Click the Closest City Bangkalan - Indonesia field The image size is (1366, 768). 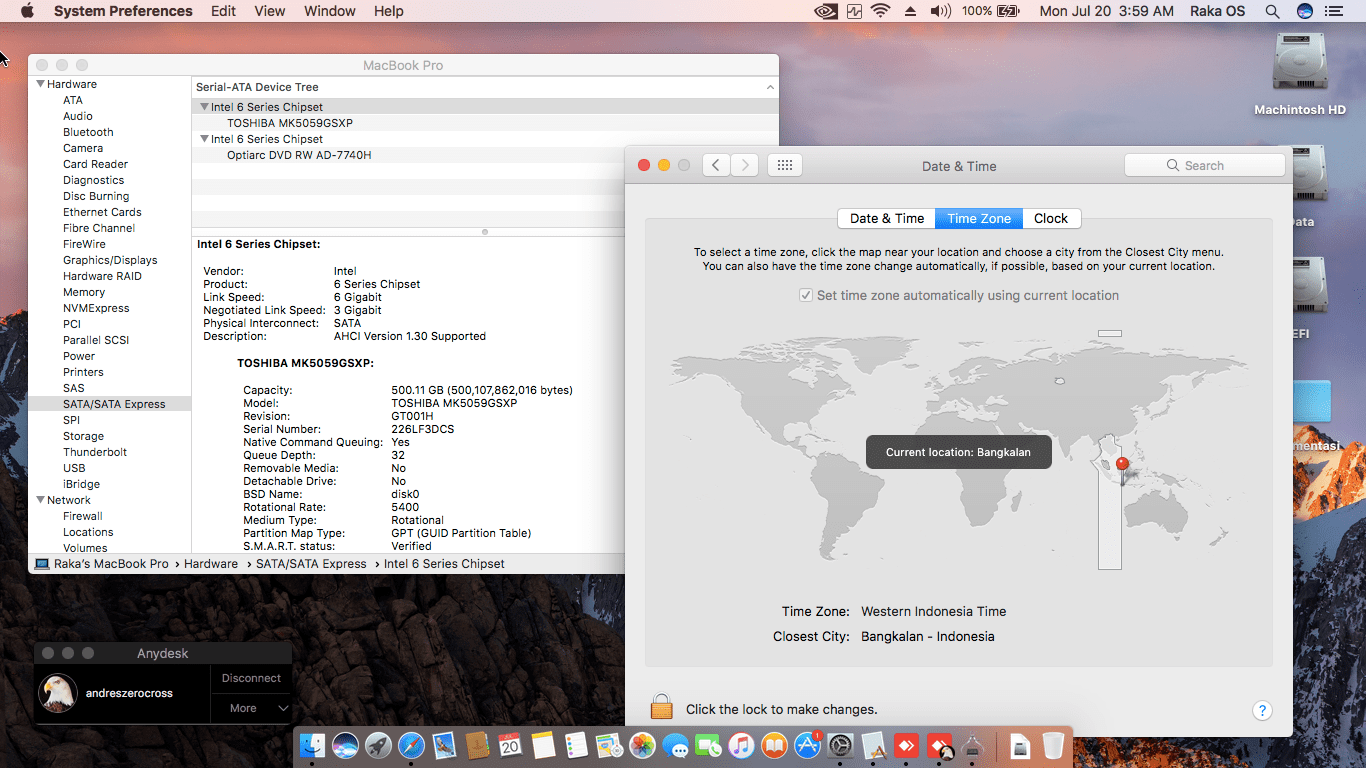[x=928, y=637]
